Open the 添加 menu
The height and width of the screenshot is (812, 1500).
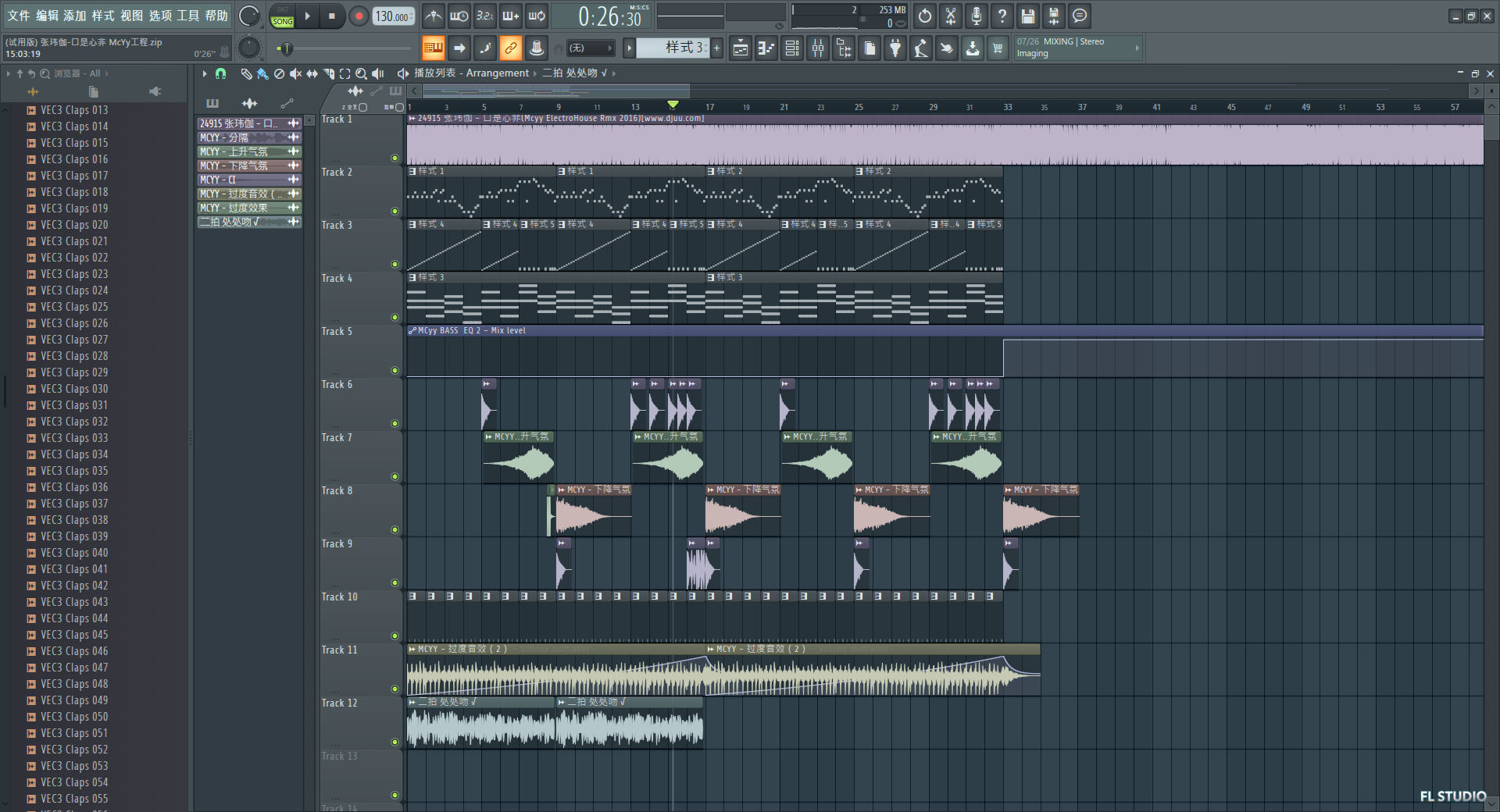75,16
